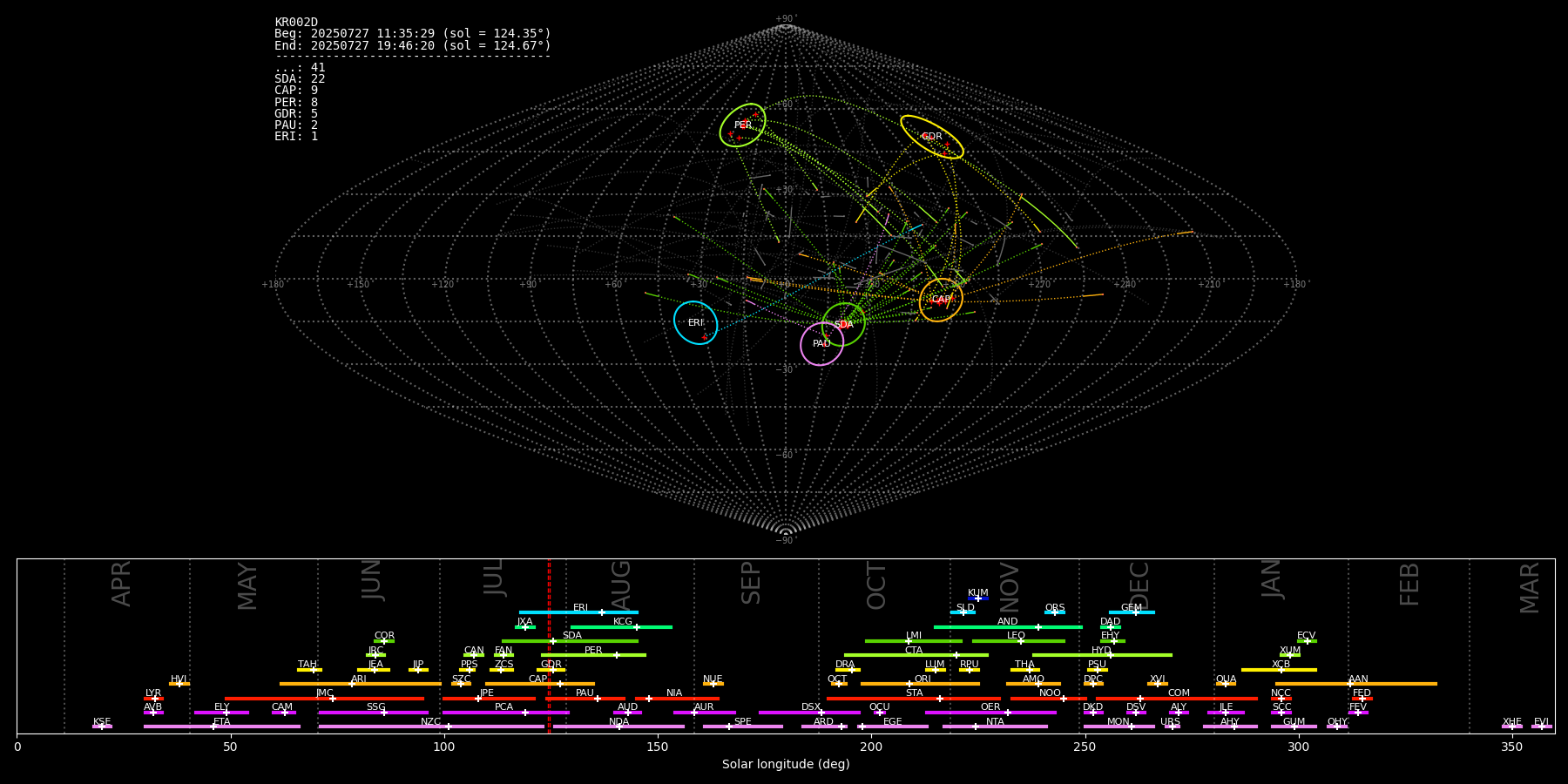Click the QUA shower label in timeline
This screenshot has width=1568, height=784.
click(x=1226, y=679)
